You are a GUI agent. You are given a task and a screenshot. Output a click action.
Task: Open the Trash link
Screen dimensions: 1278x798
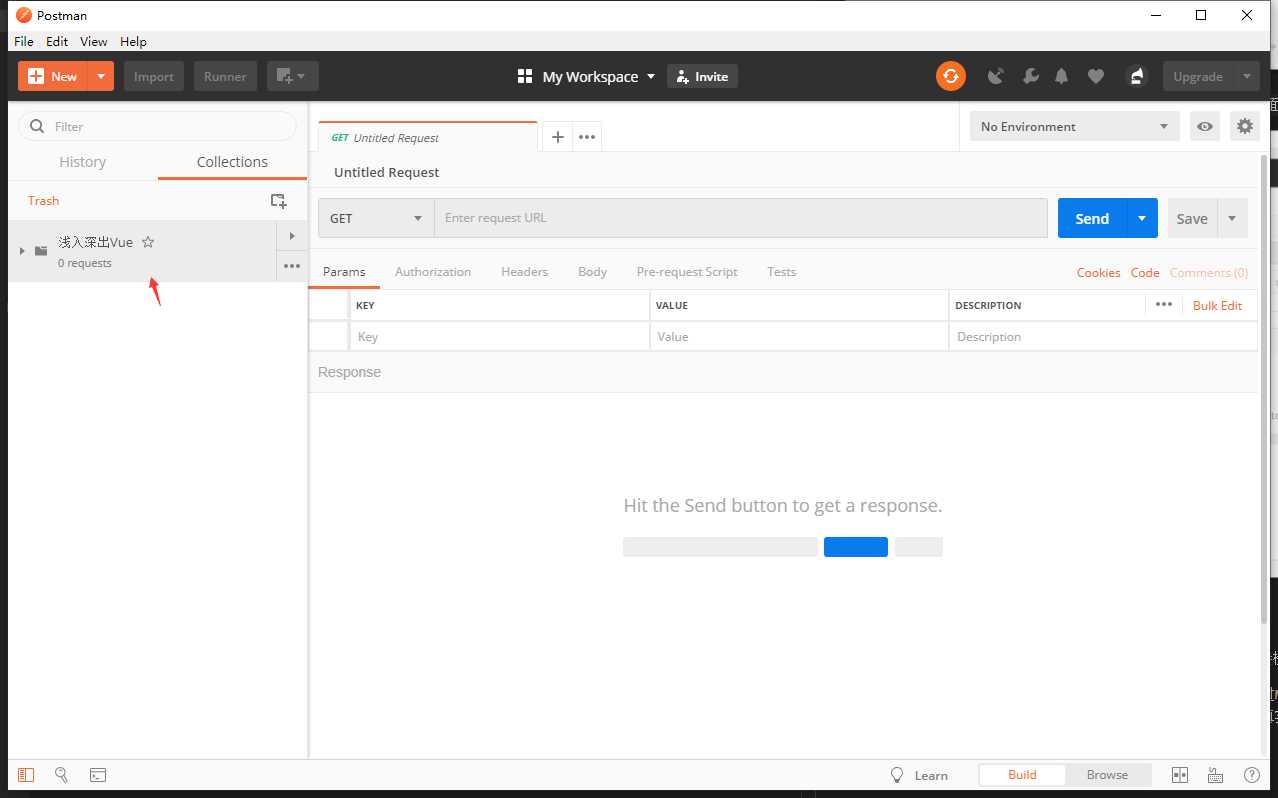43,201
